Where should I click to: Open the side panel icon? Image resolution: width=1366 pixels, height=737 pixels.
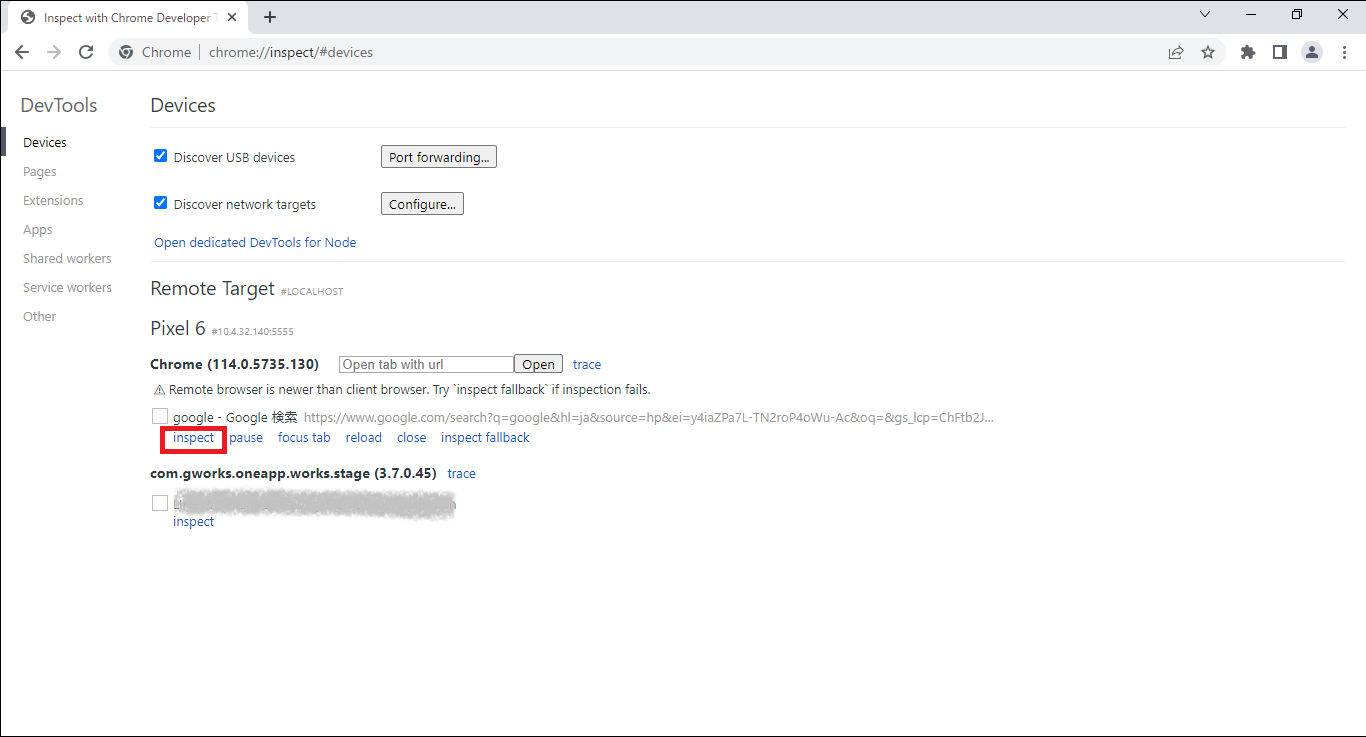point(1279,52)
